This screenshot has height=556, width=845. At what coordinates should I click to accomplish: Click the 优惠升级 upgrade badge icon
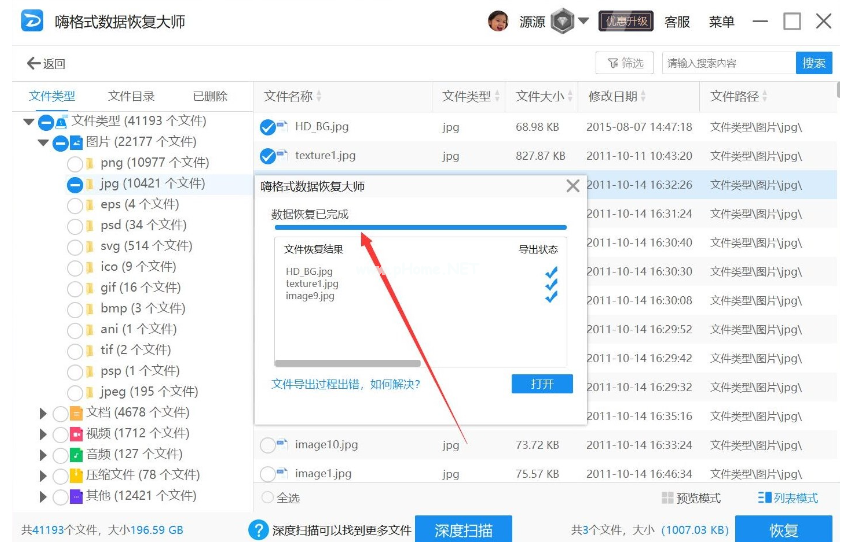point(626,21)
